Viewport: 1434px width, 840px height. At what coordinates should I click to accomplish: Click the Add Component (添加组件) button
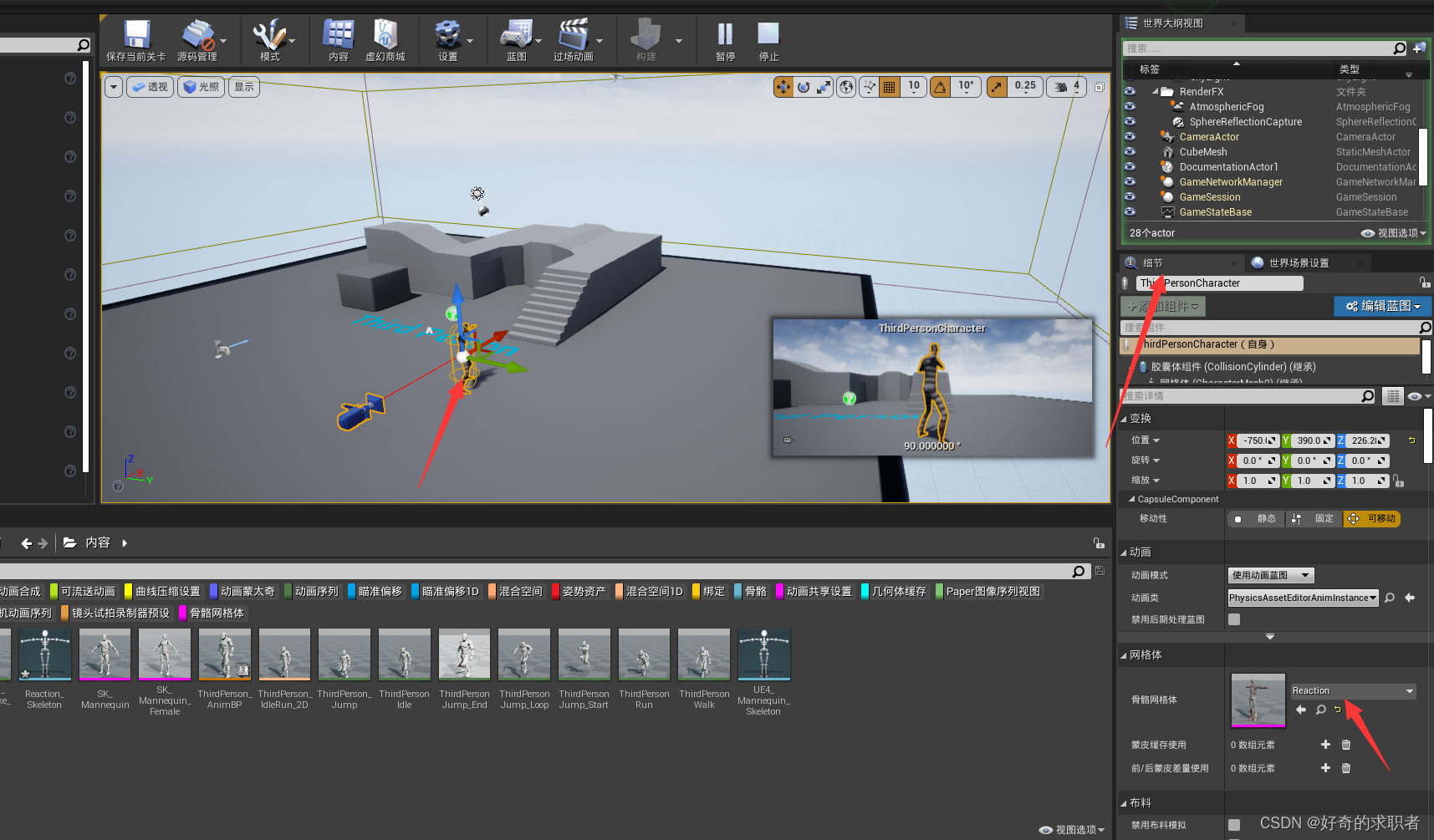pos(1163,307)
